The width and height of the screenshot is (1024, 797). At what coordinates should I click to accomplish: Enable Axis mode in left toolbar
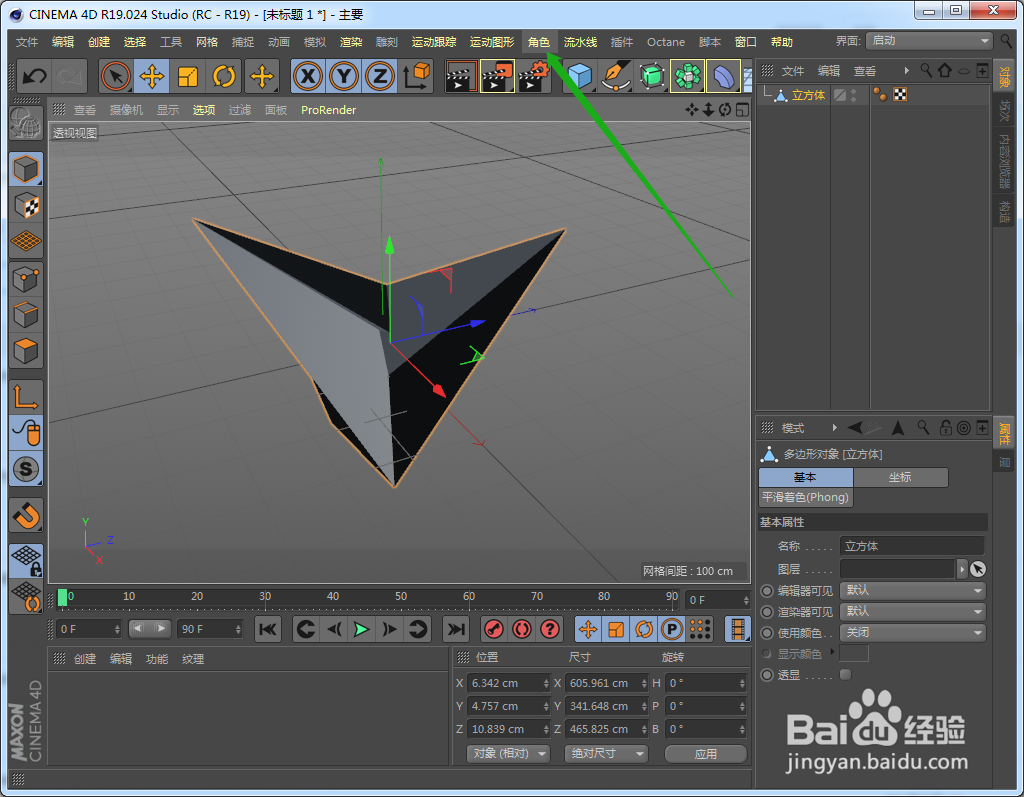point(26,397)
